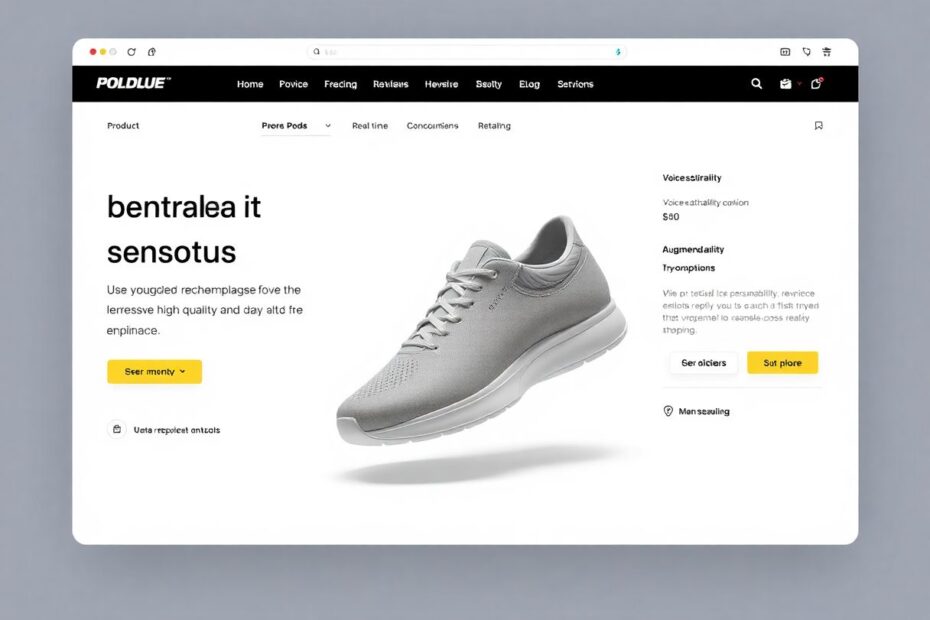
Task: Switch to the Real tine tab
Action: [x=370, y=126]
